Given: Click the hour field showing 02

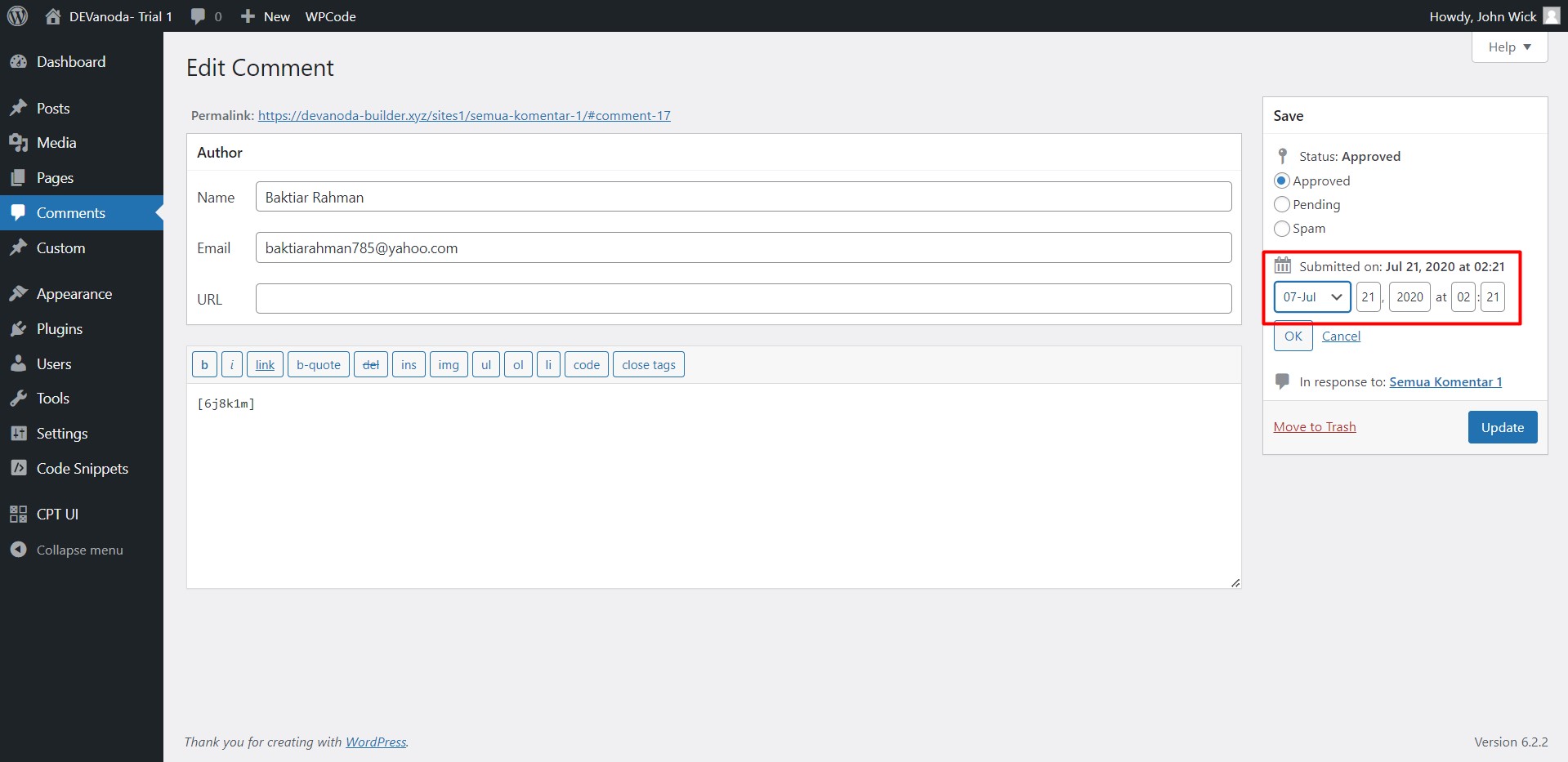Looking at the screenshot, I should [1463, 297].
